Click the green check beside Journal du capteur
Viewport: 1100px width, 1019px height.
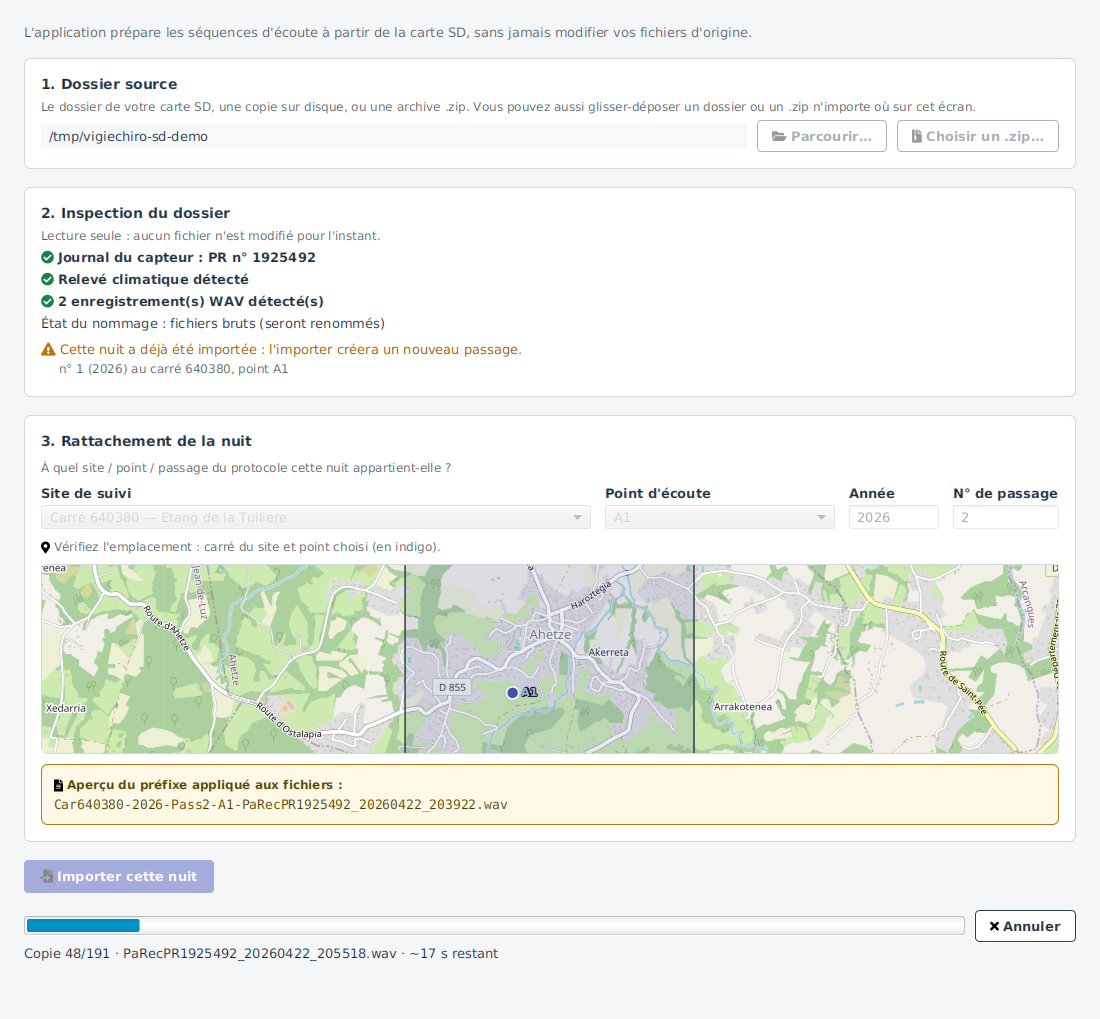(48, 257)
